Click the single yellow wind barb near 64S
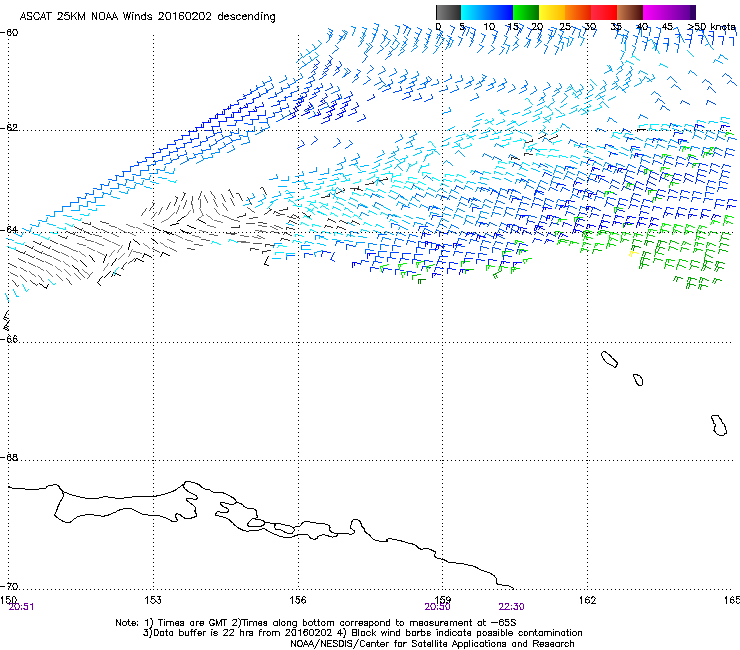This screenshot has height=650, width=740. tap(634, 253)
